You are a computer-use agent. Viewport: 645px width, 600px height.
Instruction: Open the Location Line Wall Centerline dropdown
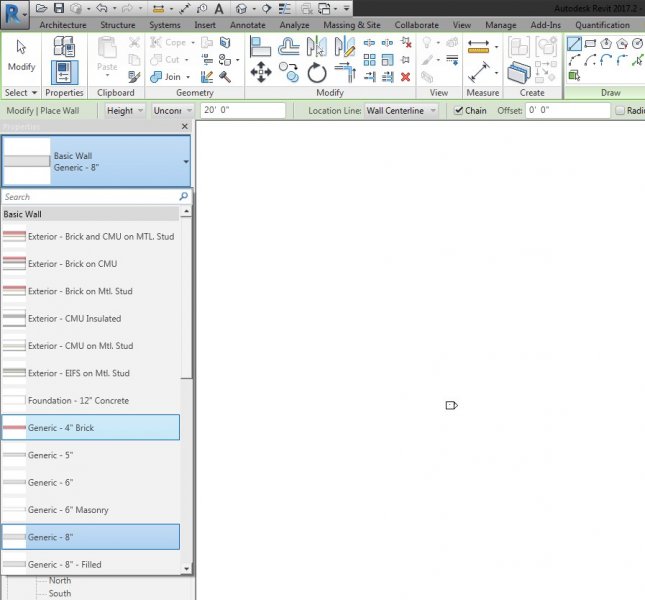[401, 111]
